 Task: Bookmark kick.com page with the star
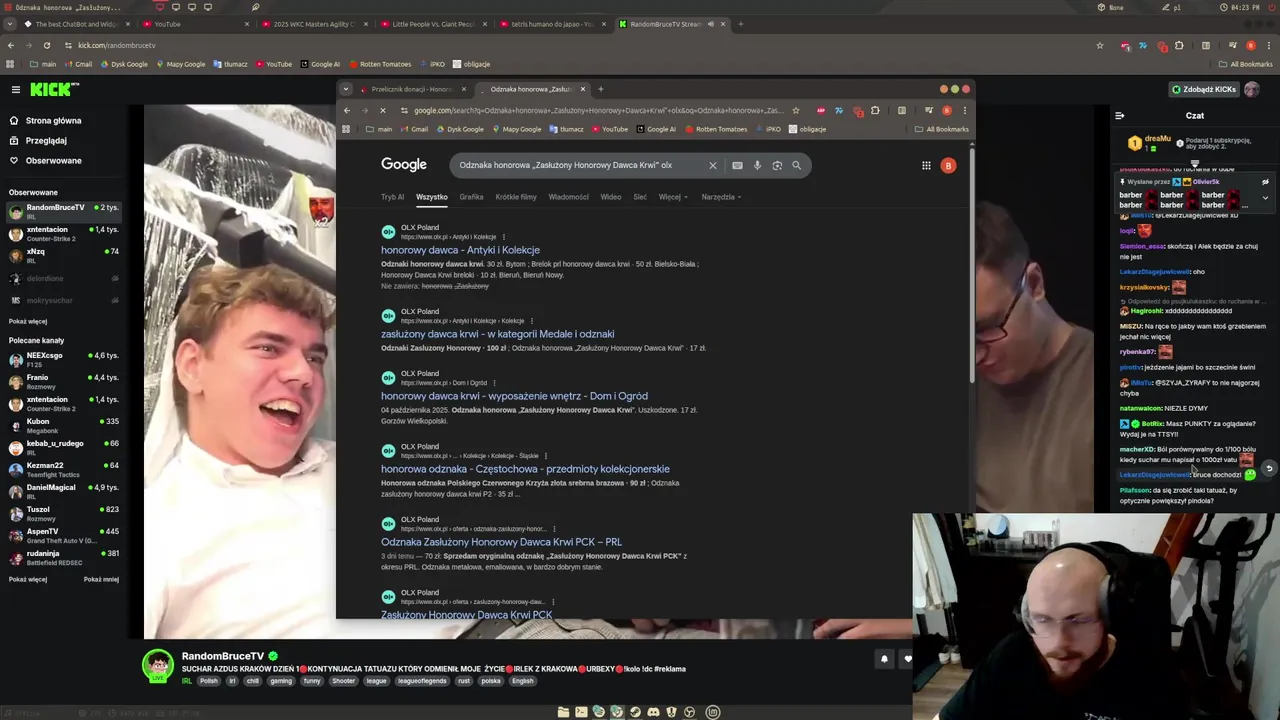[x=1099, y=45]
